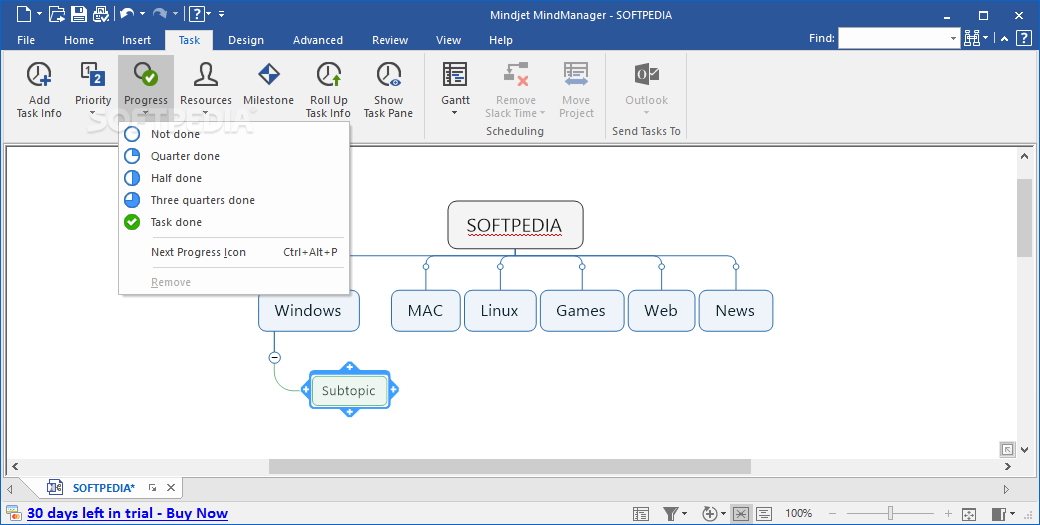
Task: Expand the Find box dropdown arrow
Action: point(954,38)
